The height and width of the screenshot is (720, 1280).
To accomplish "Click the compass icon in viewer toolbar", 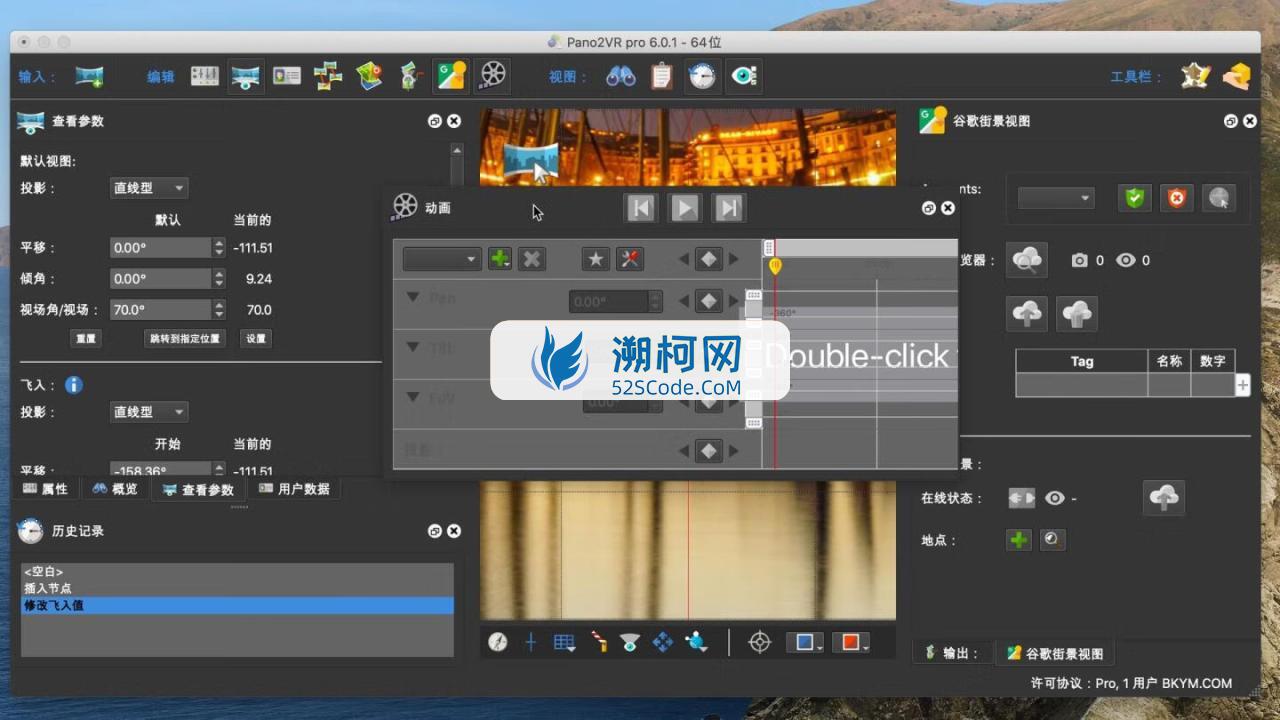I will coord(498,642).
